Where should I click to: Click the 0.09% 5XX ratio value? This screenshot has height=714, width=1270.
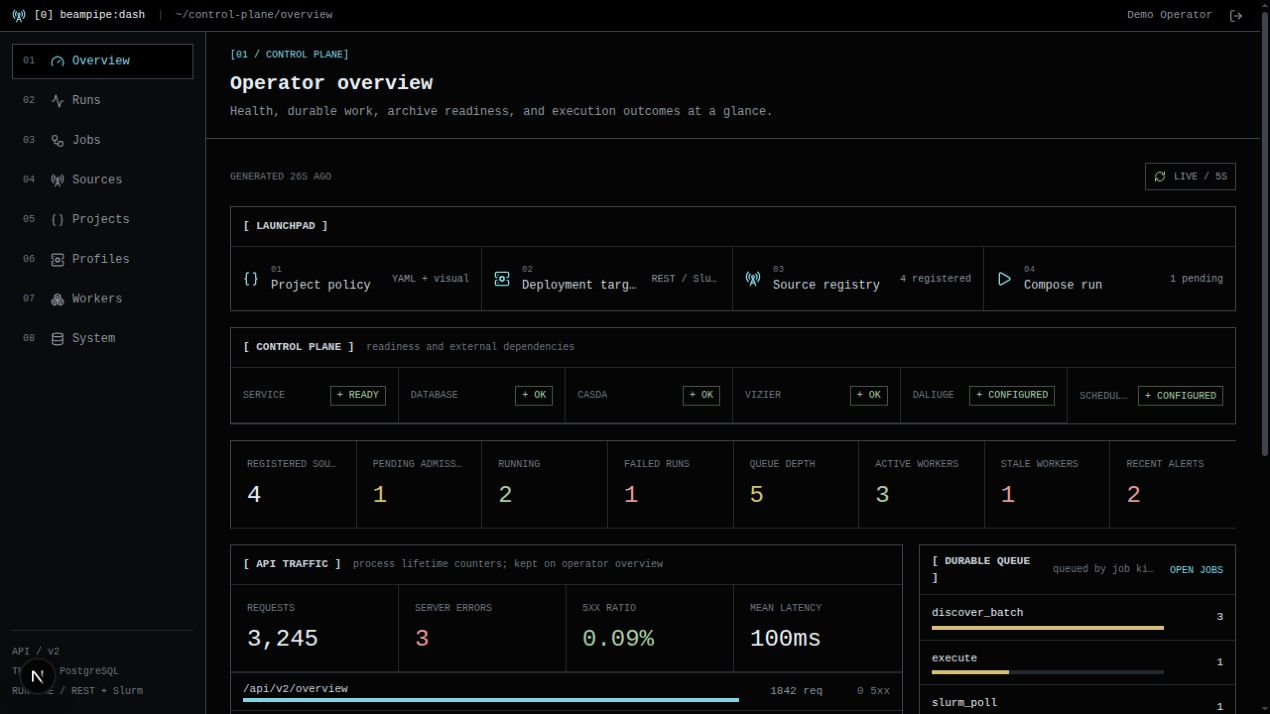[x=618, y=638]
